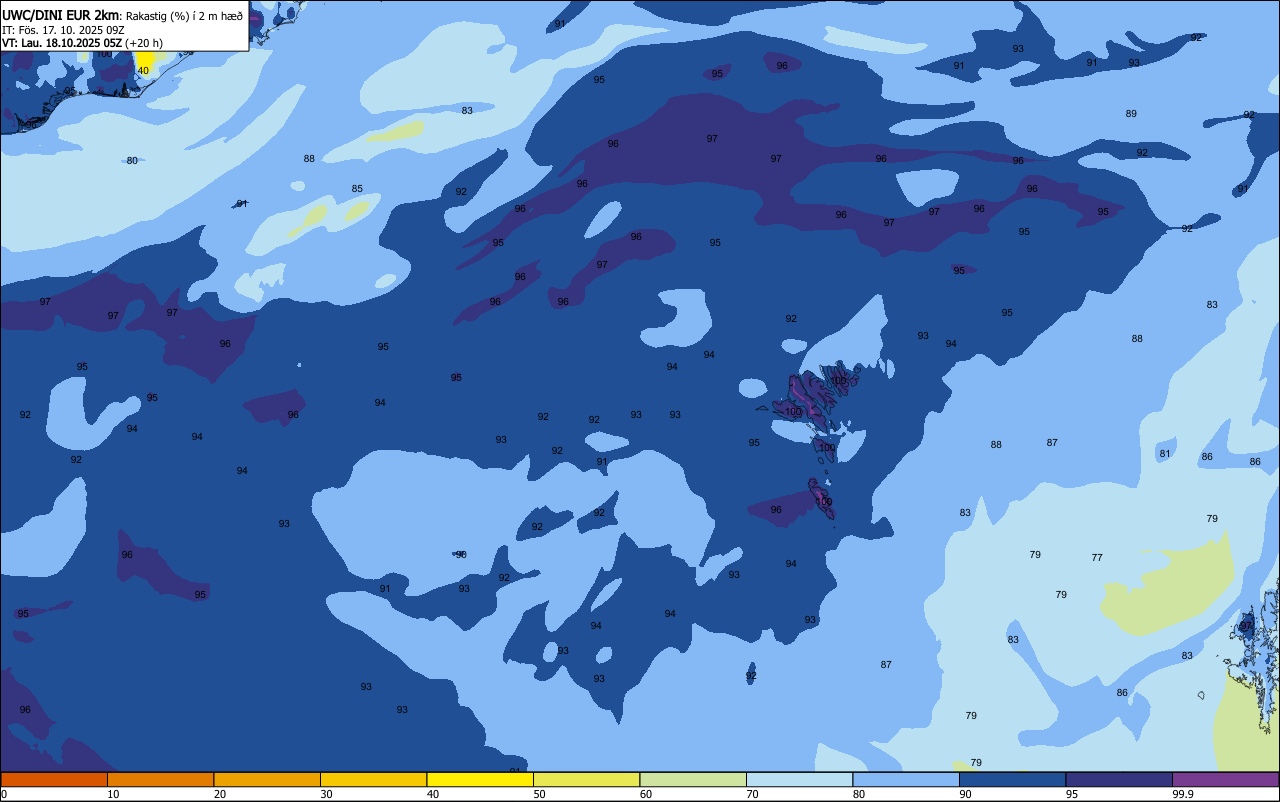Viewport: 1280px width, 802px height.
Task: Click the map humidity value '81'
Action: pyautogui.click(x=1165, y=454)
